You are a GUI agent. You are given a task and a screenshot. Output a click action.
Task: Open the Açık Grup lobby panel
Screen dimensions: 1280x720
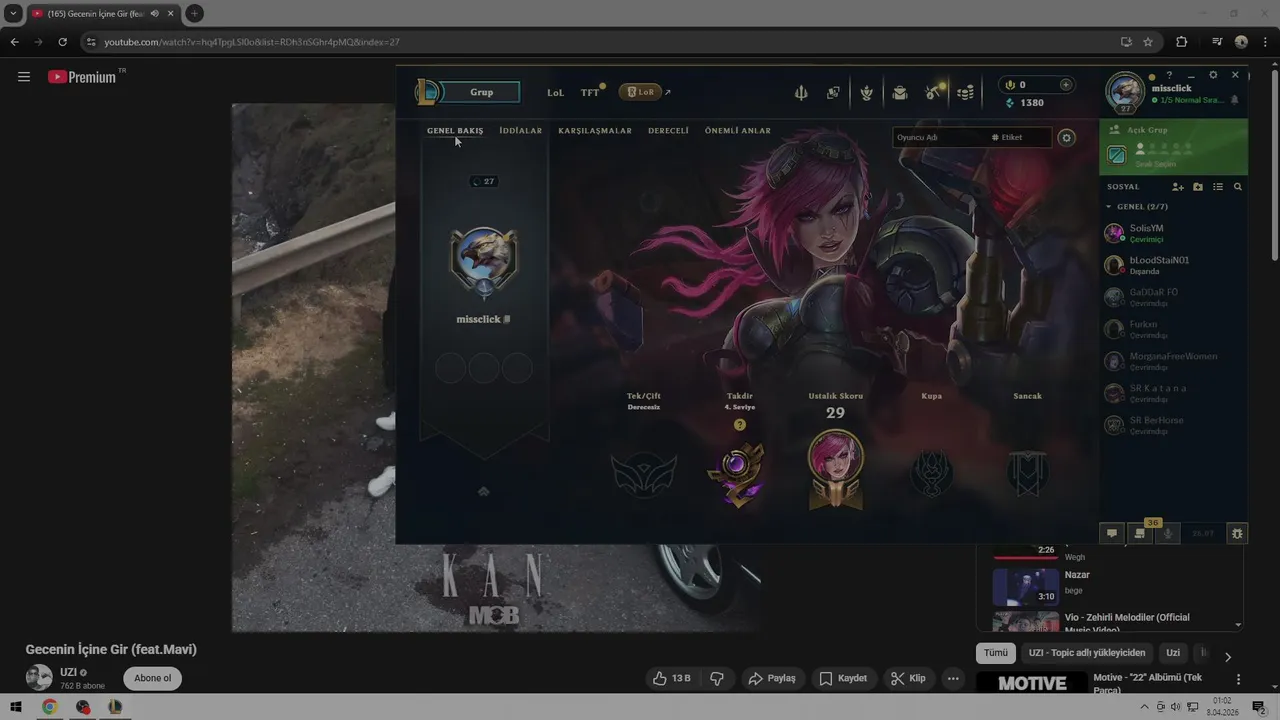pos(1173,147)
